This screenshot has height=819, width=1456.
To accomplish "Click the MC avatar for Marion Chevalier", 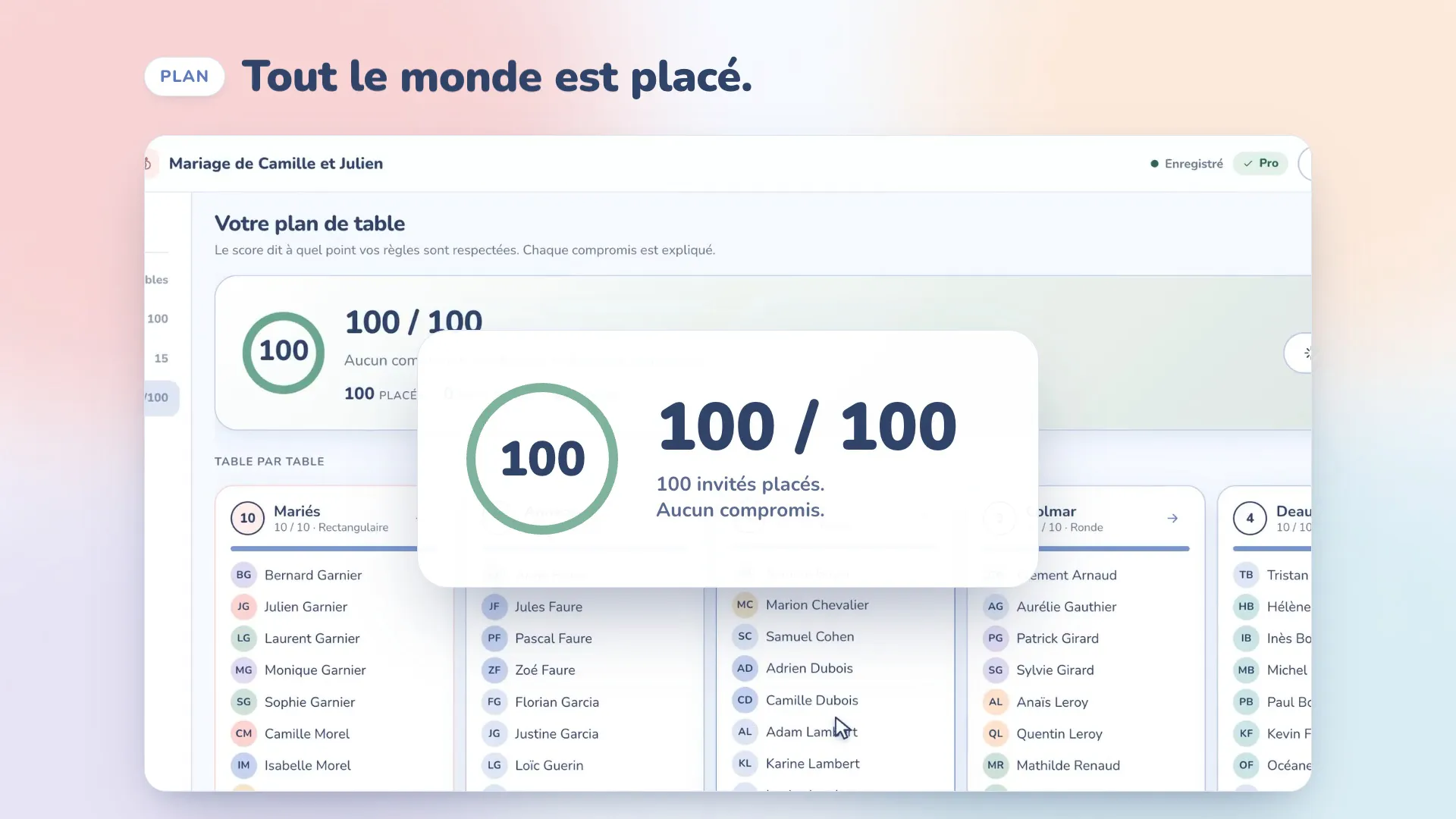I will point(745,605).
